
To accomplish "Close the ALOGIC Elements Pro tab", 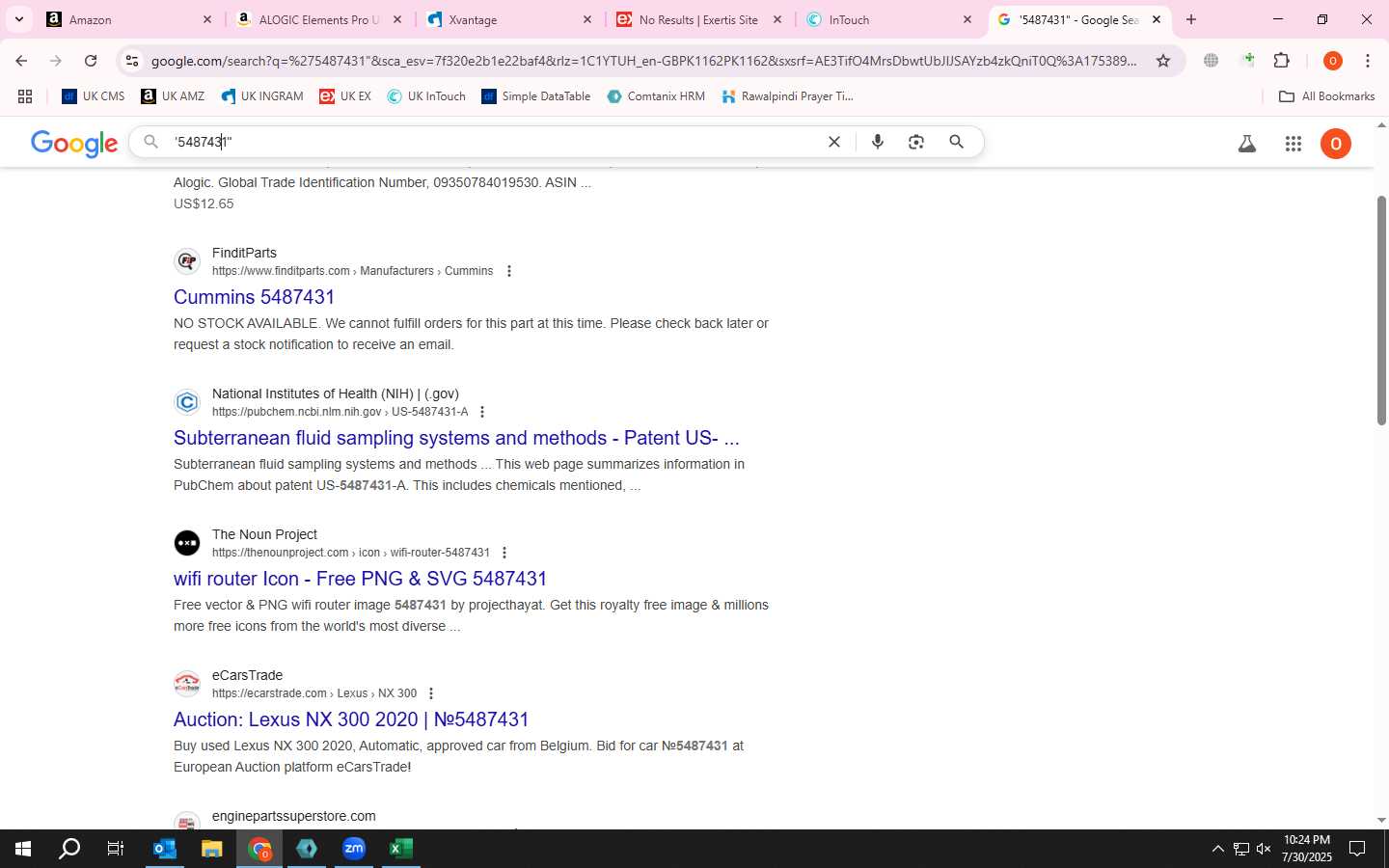I will click(x=396, y=19).
